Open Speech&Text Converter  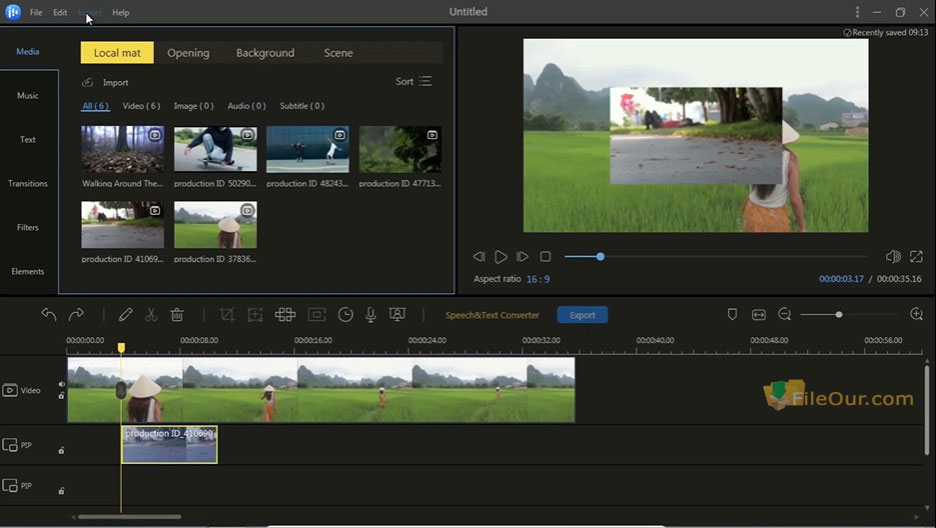(x=492, y=315)
